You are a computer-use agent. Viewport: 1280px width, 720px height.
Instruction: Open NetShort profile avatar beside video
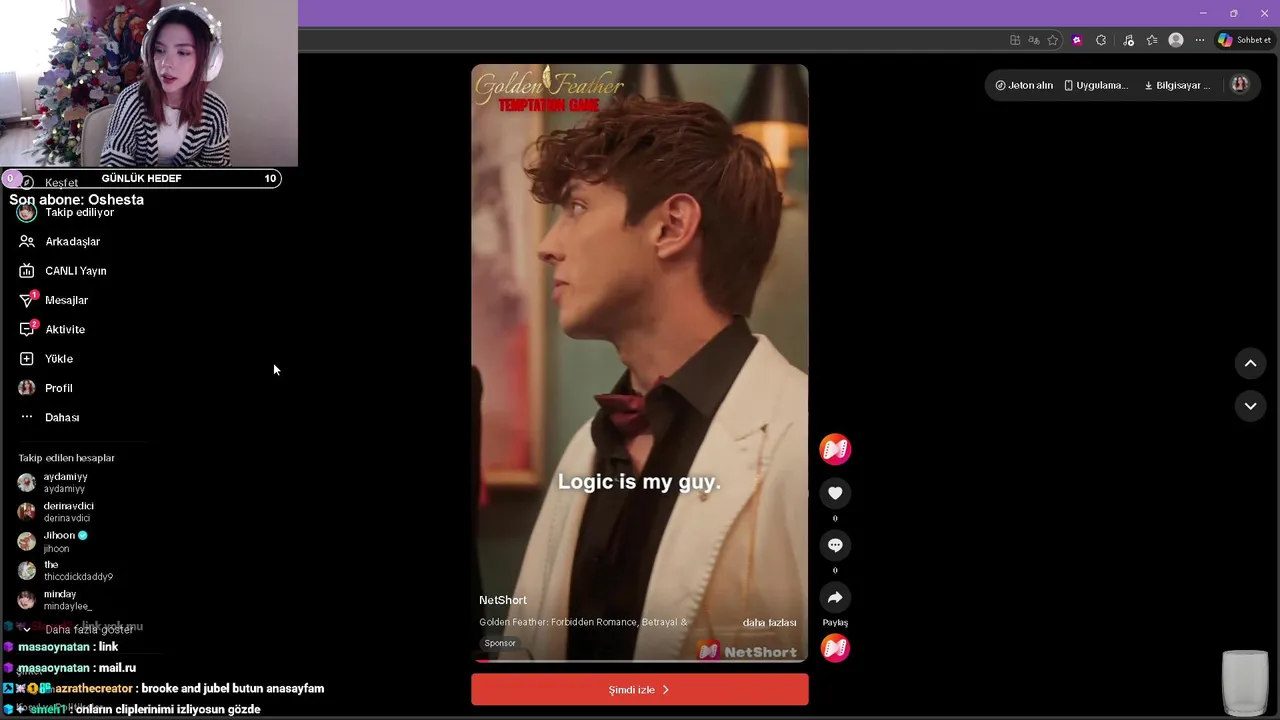(x=835, y=449)
